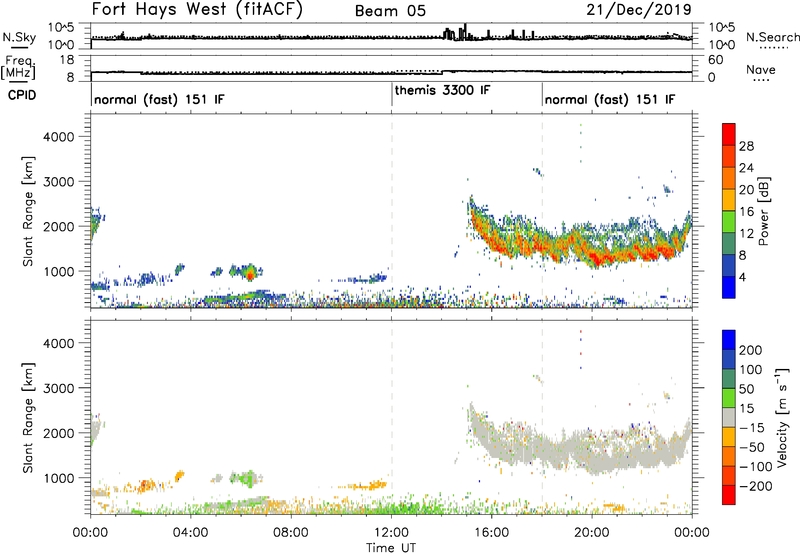
Task: Click the '18' frequency axis tick label
Action: (x=67, y=60)
